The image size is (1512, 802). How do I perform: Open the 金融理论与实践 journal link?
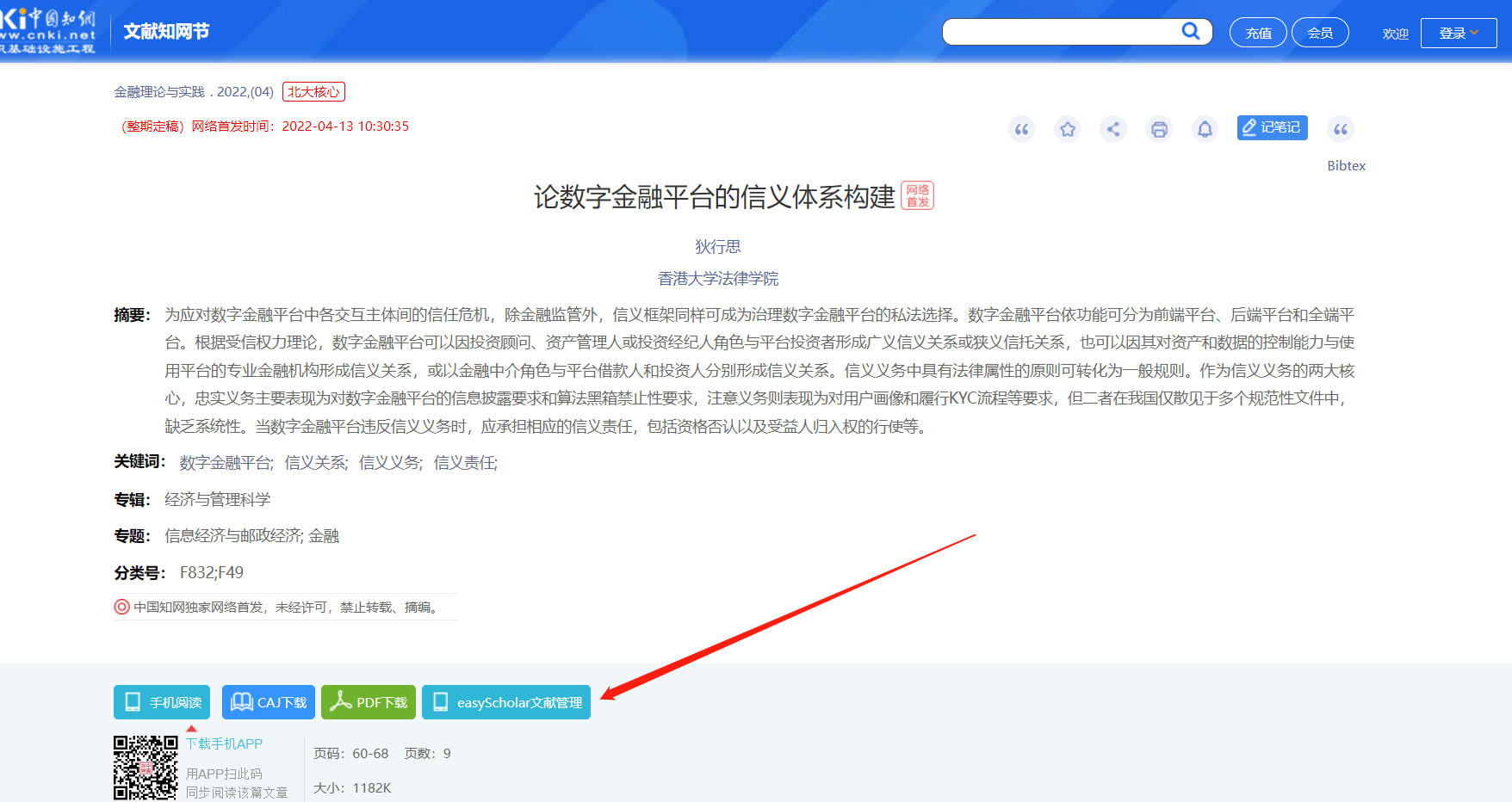(159, 92)
